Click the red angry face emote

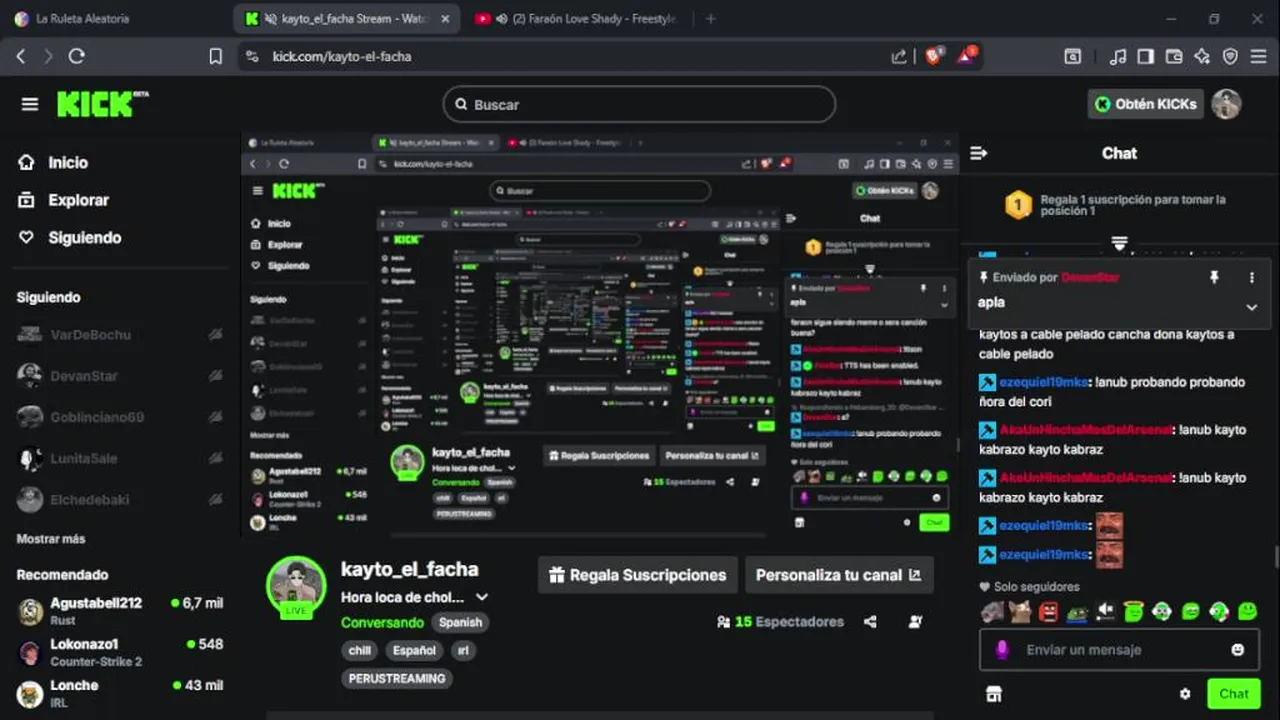click(x=1048, y=611)
